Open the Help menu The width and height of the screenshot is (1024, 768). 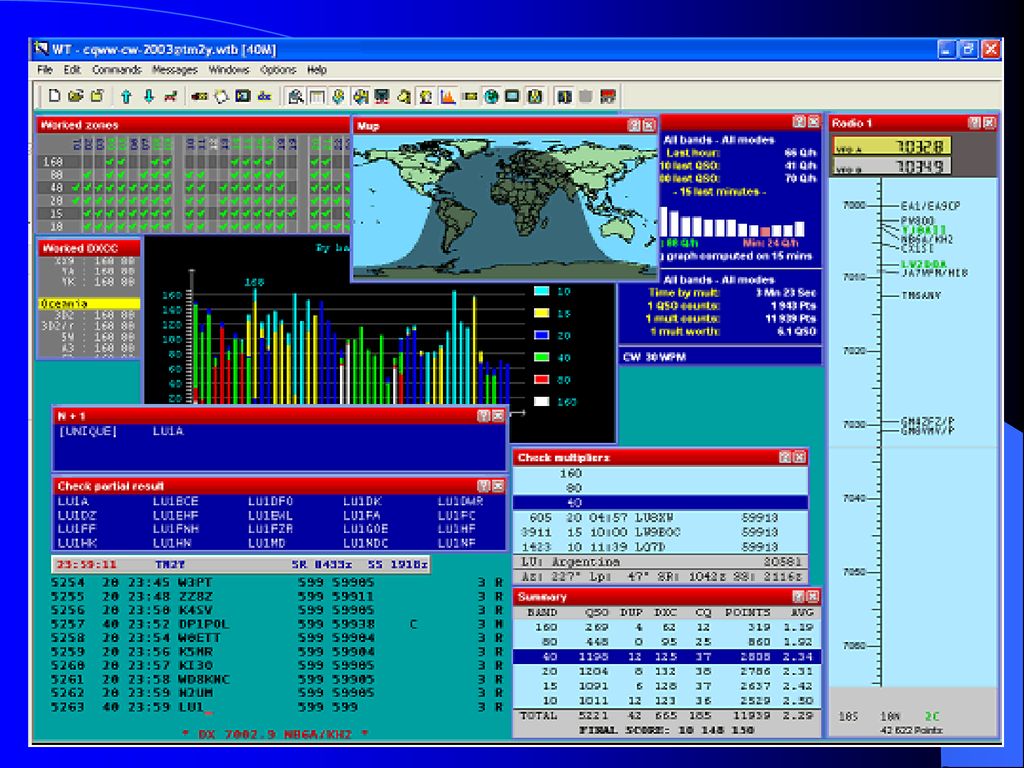pyautogui.click(x=317, y=70)
